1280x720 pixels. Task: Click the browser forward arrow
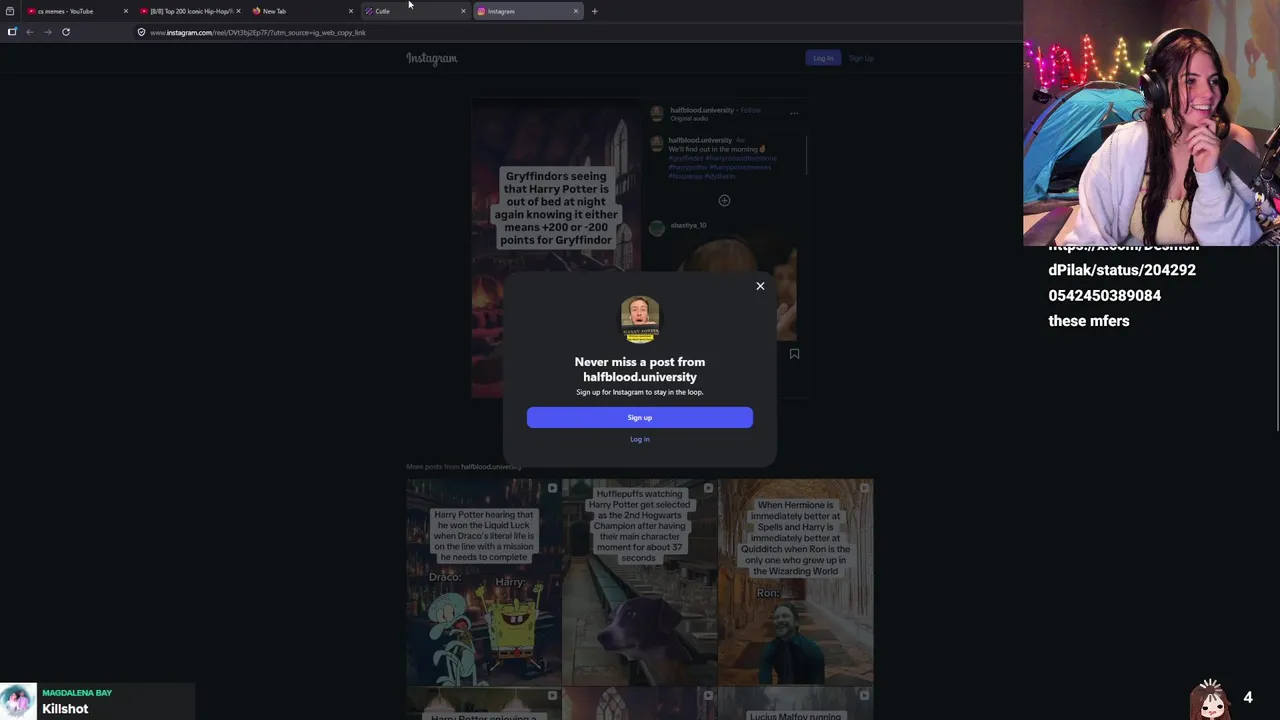coord(47,32)
